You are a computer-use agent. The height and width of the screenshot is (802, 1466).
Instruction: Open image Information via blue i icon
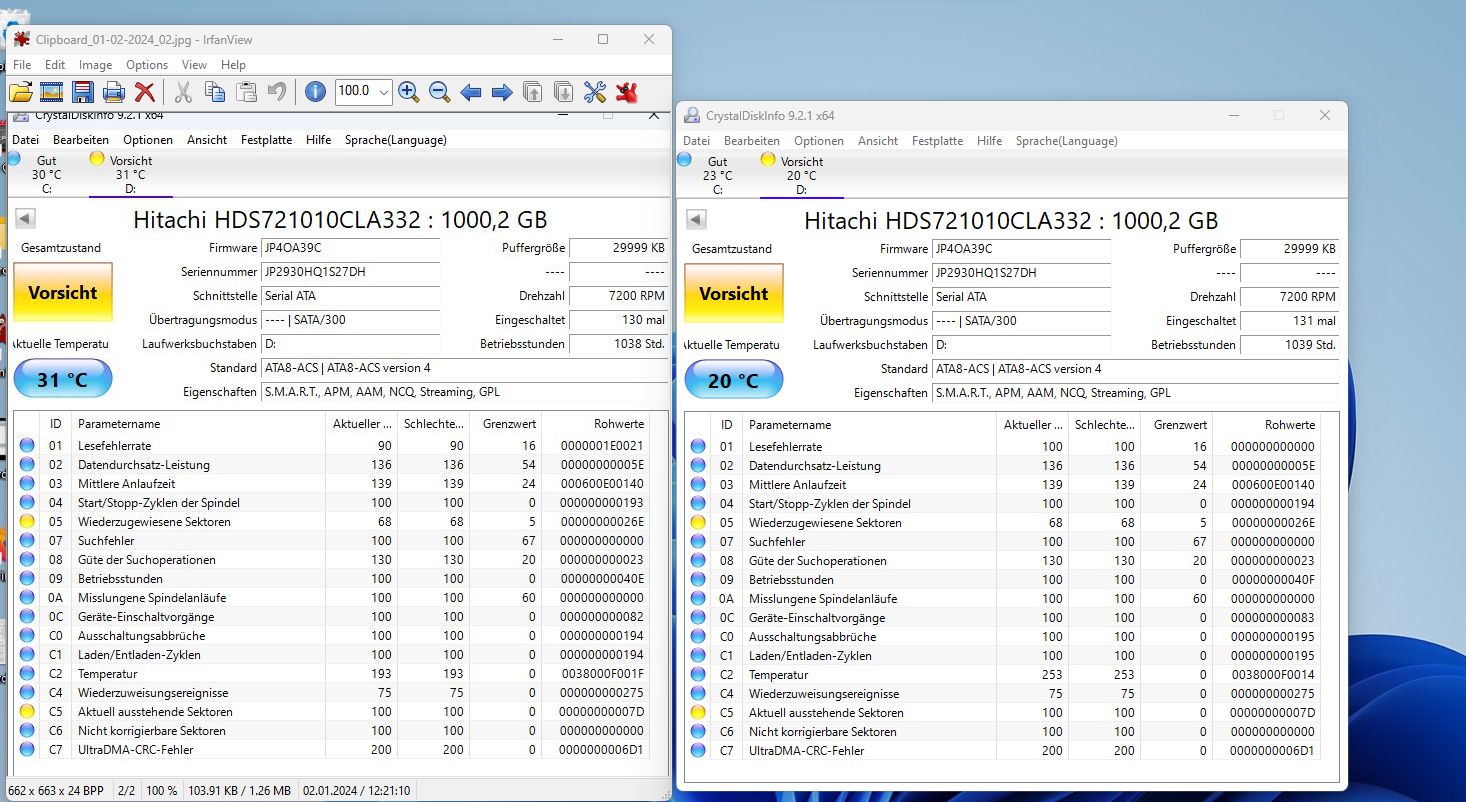tap(315, 92)
